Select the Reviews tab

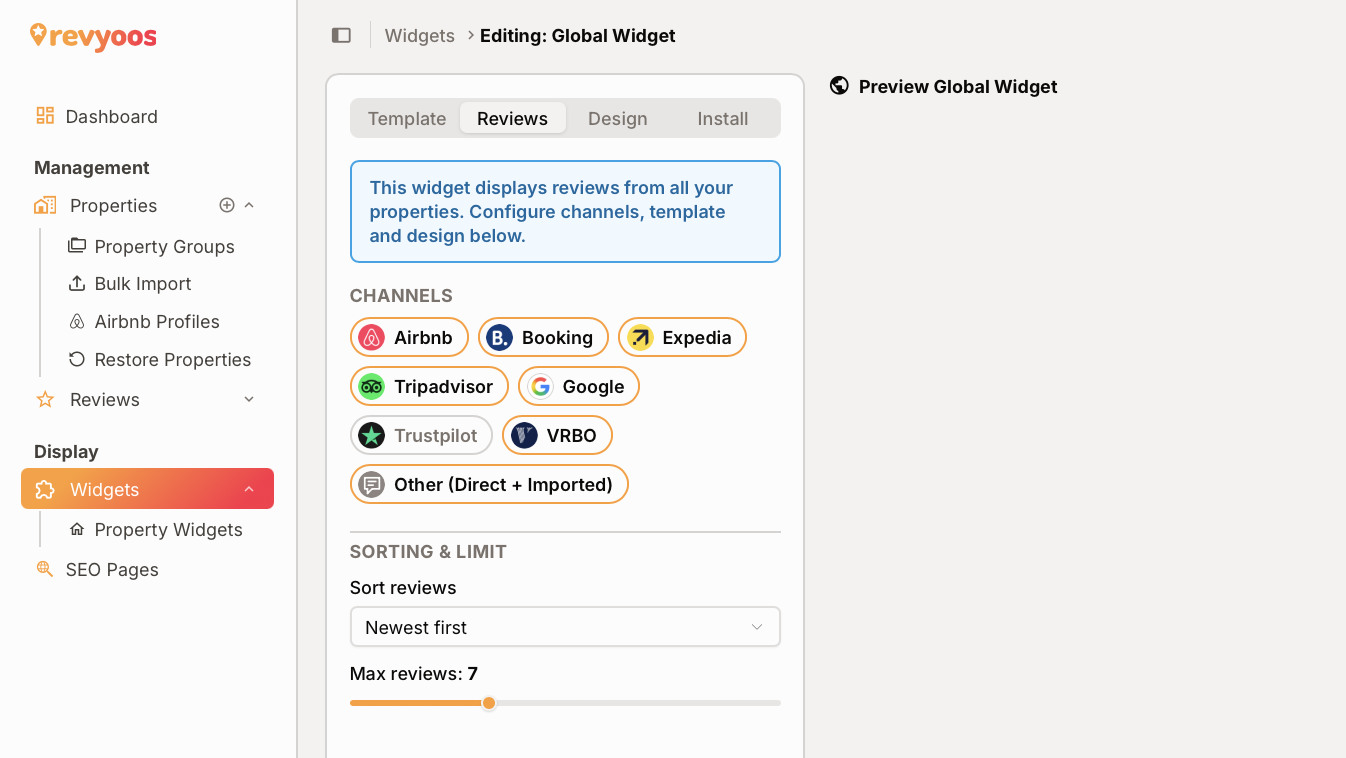pyautogui.click(x=513, y=118)
